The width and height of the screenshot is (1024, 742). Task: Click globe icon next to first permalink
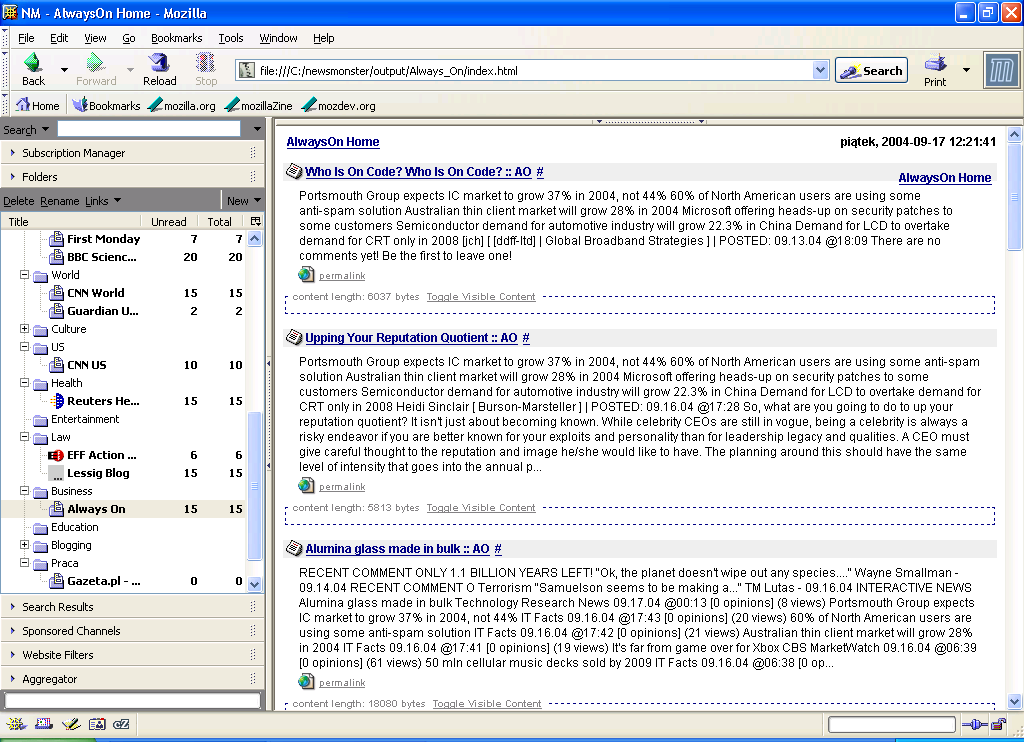pos(306,274)
